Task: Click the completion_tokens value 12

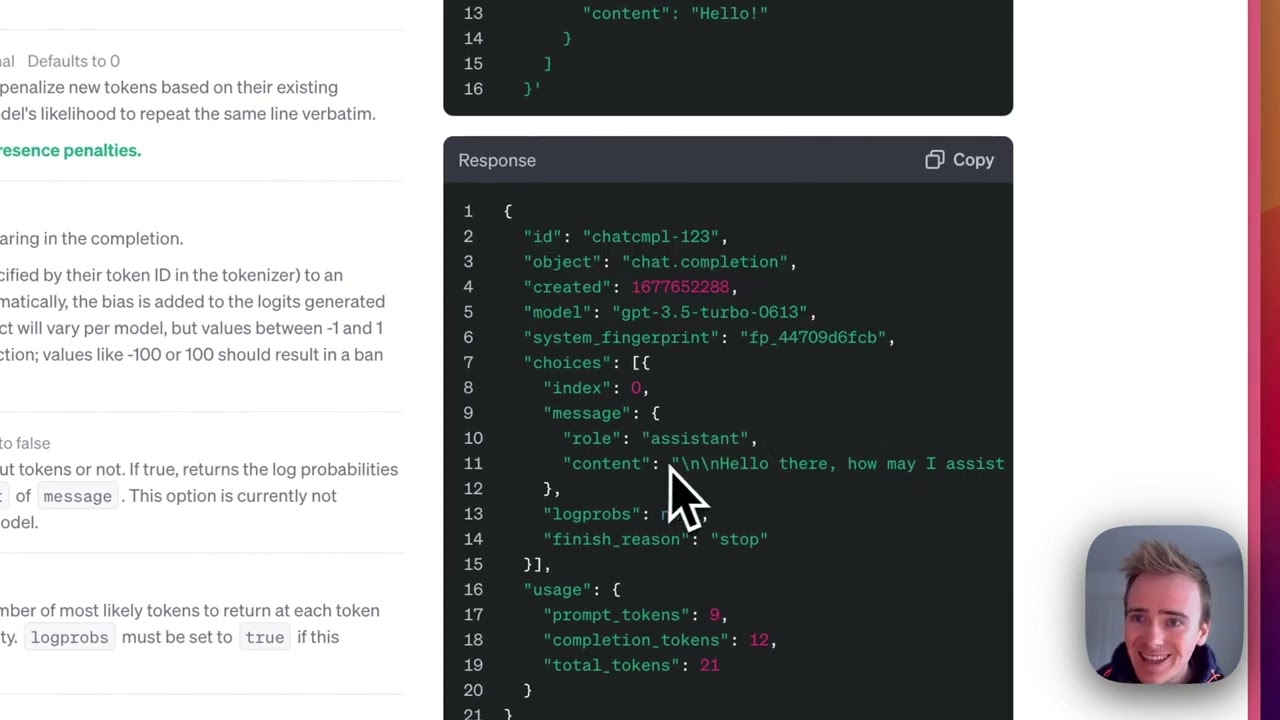Action: click(758, 640)
